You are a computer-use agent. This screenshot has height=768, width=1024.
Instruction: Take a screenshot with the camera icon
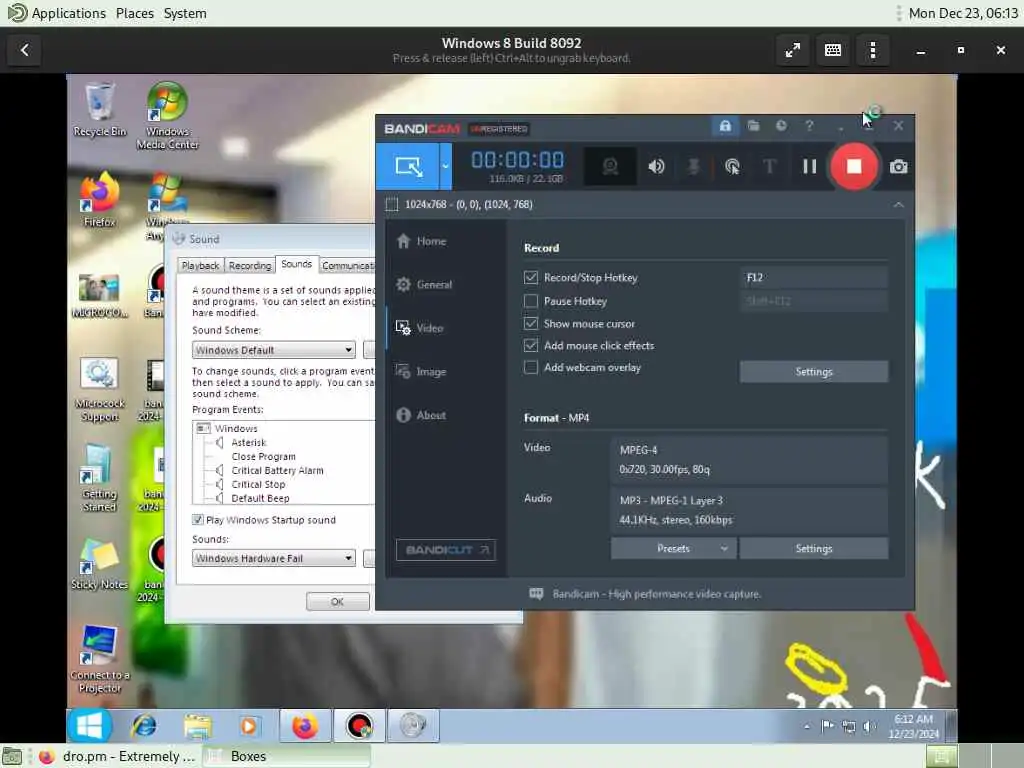899,167
